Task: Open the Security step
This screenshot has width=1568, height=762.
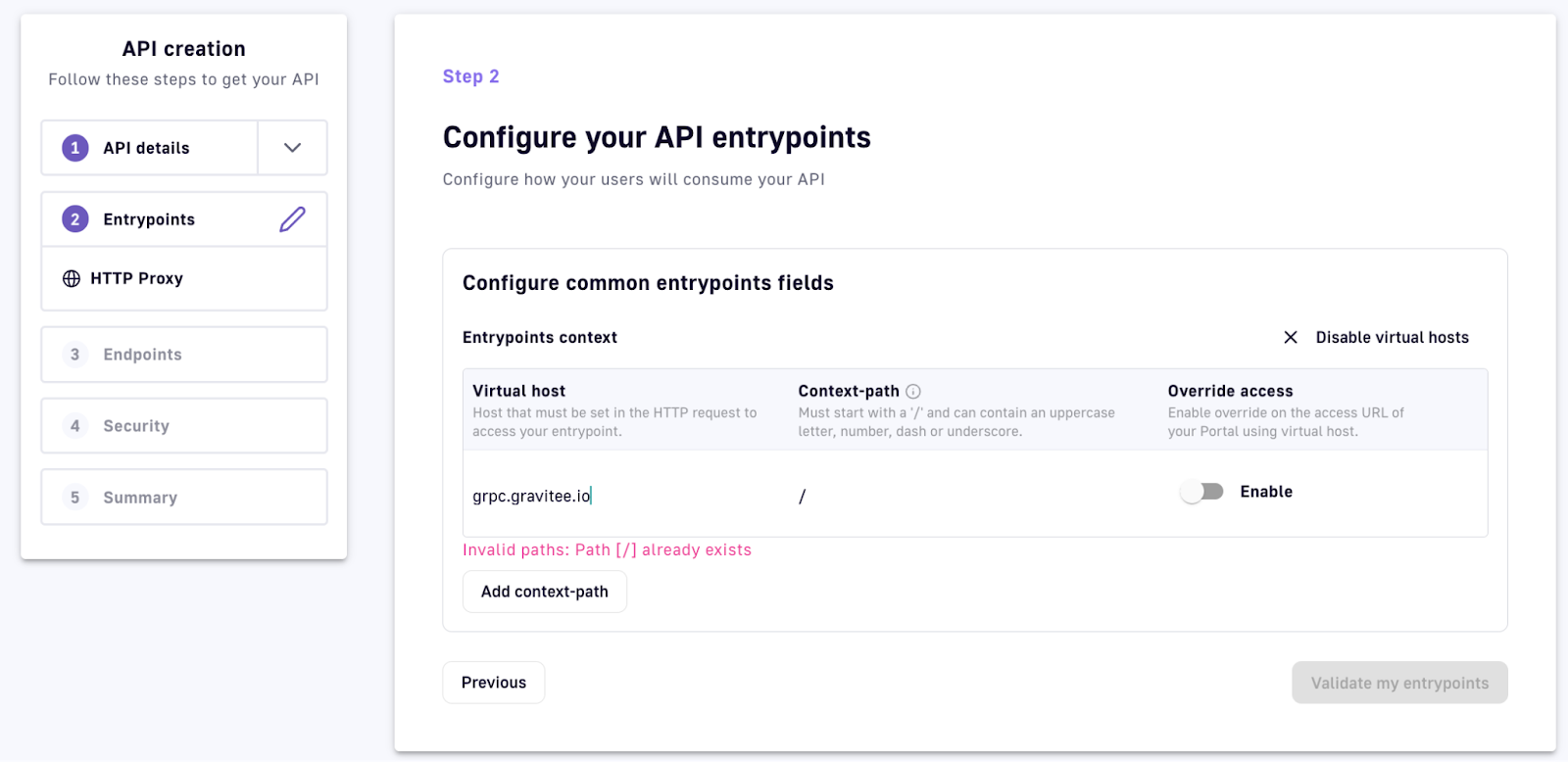Action: pyautogui.click(x=184, y=426)
